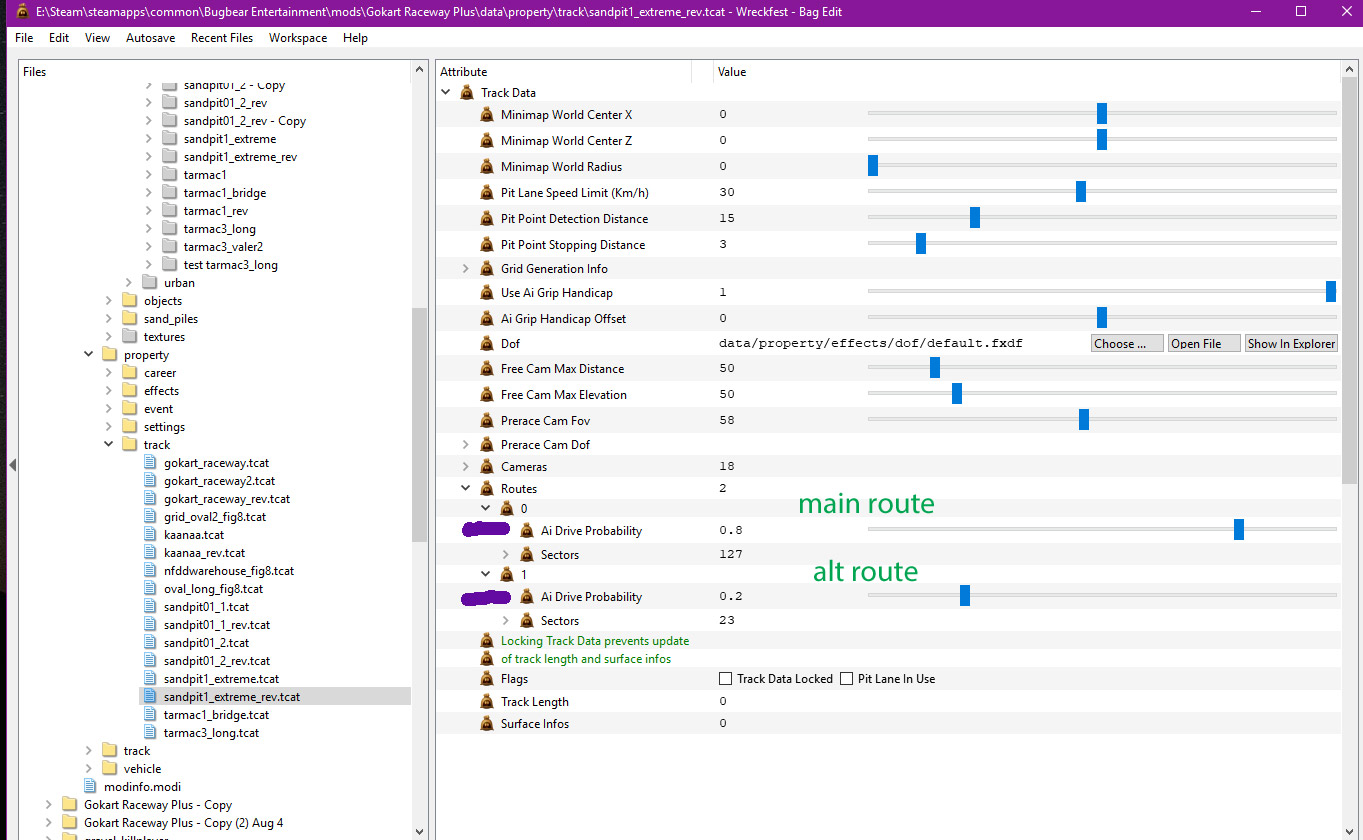
Task: Click the Bag Edit app icon in title bar
Action: [22, 11]
